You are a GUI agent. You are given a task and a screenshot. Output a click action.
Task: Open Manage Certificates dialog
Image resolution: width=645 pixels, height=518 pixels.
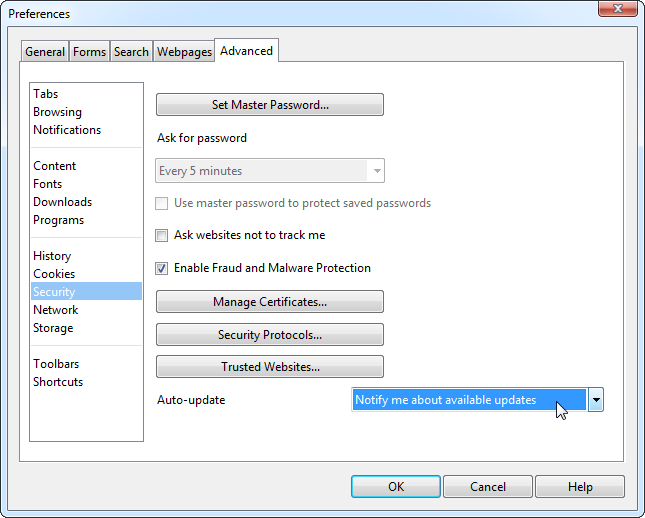point(270,302)
